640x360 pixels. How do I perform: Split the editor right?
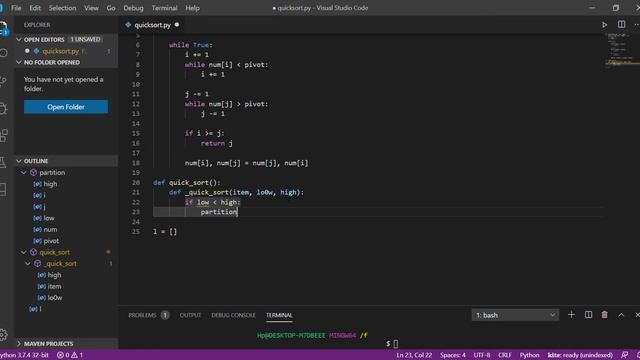[621, 24]
